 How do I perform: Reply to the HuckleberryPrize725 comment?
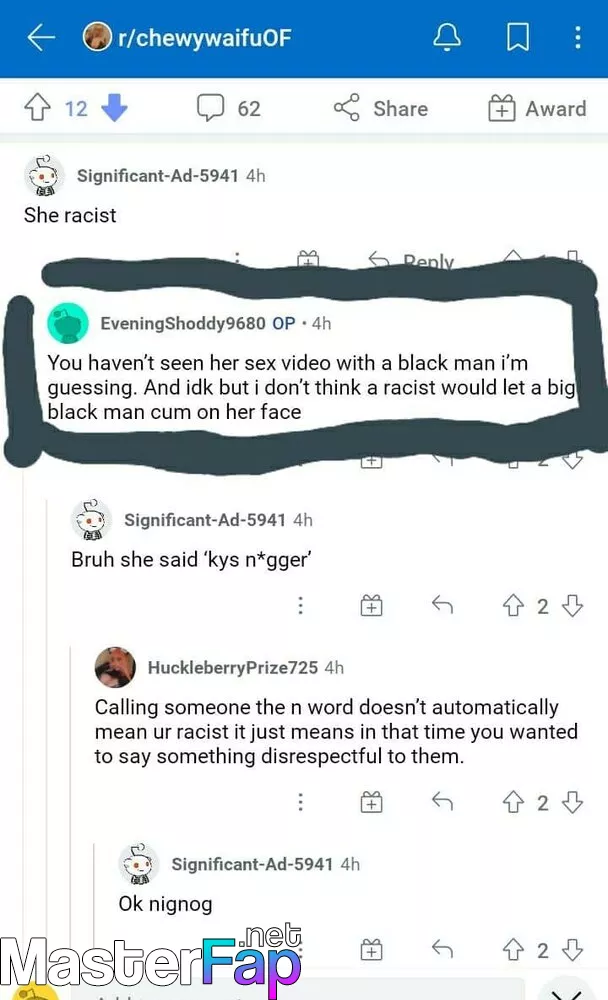click(x=442, y=801)
